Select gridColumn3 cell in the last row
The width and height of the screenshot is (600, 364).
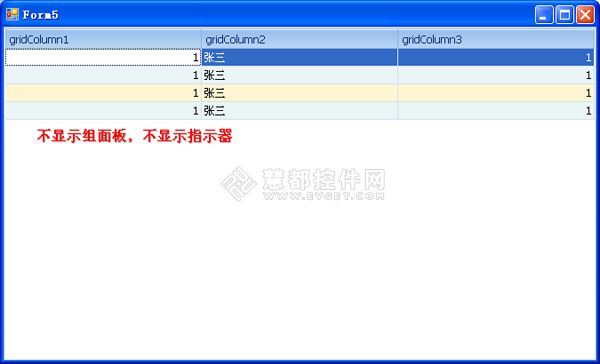pos(496,111)
